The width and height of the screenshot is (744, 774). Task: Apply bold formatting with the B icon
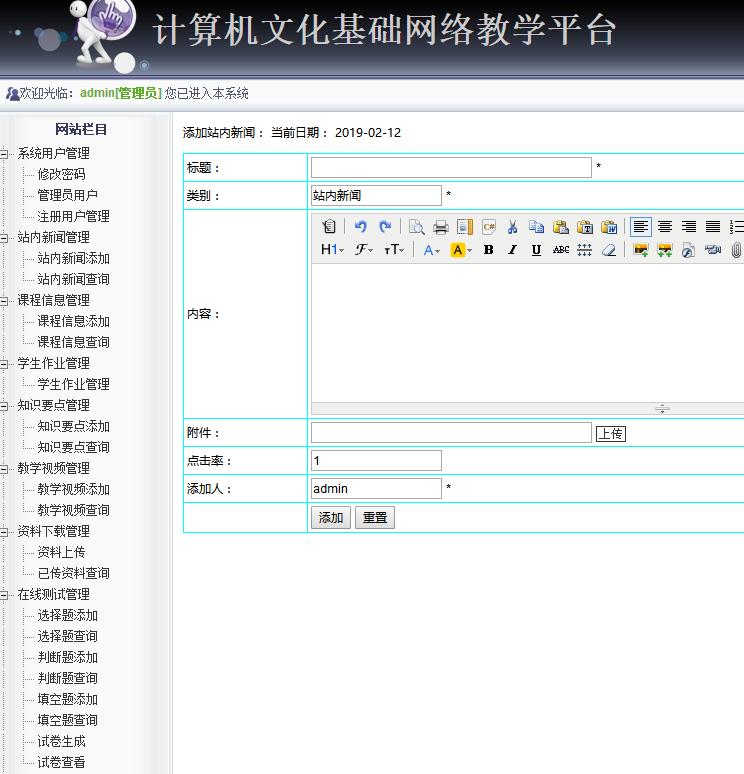488,250
